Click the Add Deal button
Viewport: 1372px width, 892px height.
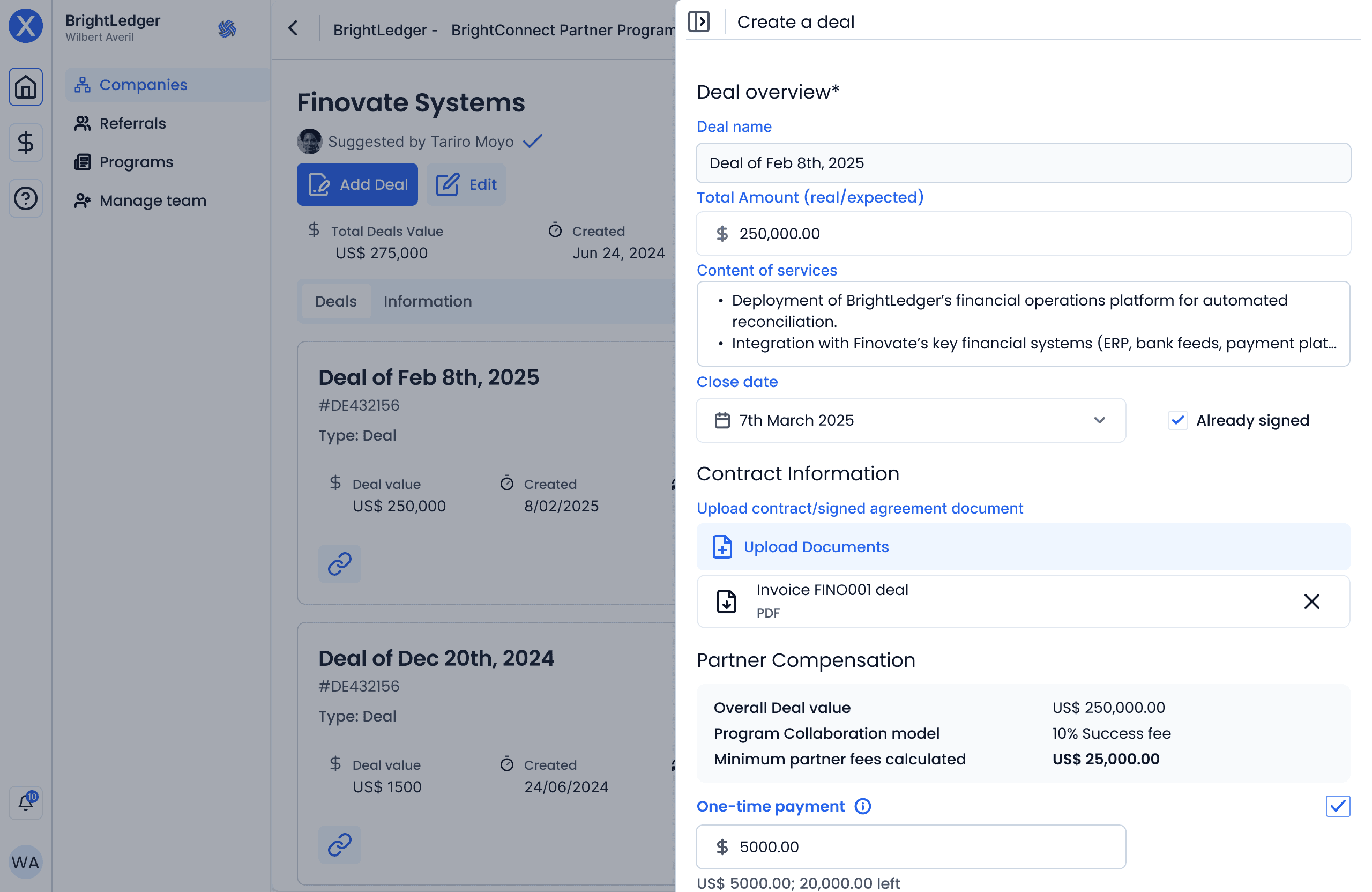[357, 184]
